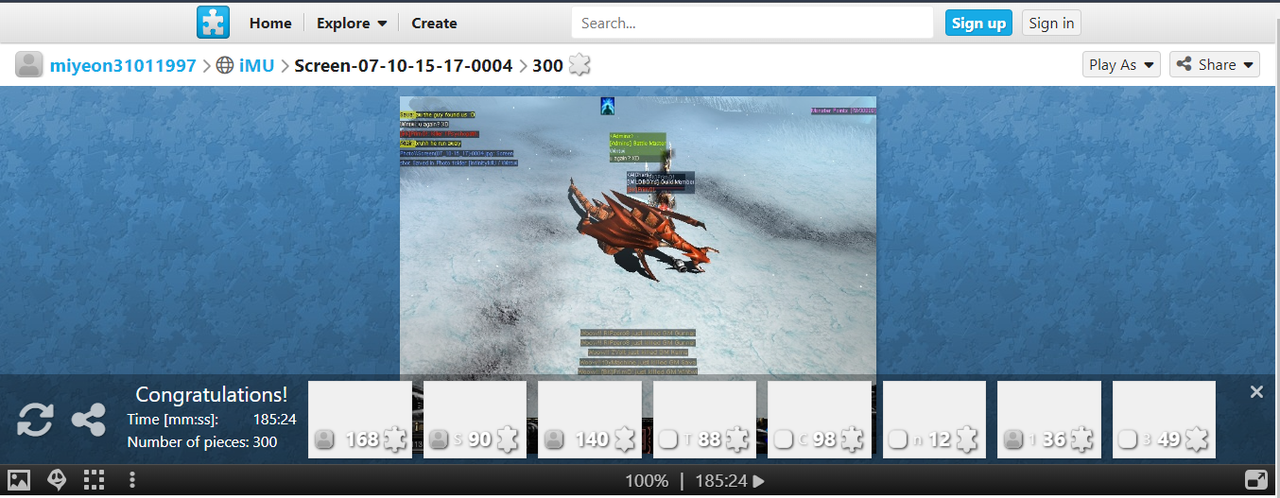Open the three-dot more options menu

click(132, 480)
